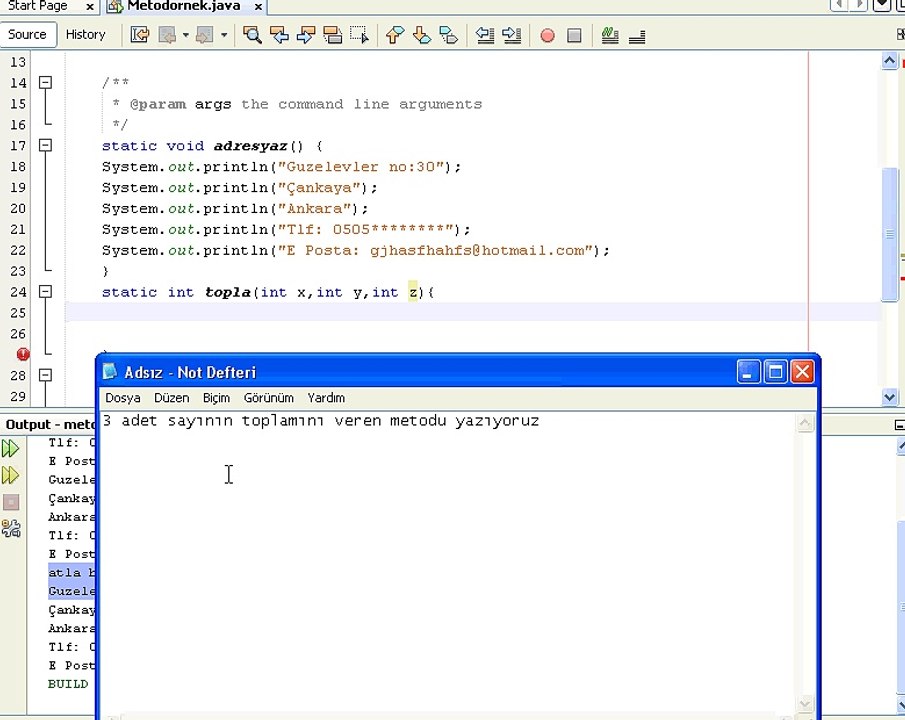Click the Forward navigation arrow icon
Screen dimensions: 905x720
pyautogui.click(x=204, y=35)
